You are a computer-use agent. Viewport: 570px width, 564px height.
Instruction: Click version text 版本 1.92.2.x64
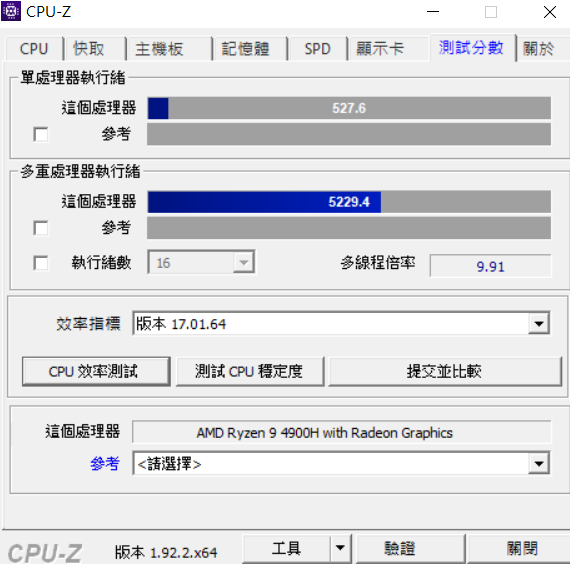point(166,552)
